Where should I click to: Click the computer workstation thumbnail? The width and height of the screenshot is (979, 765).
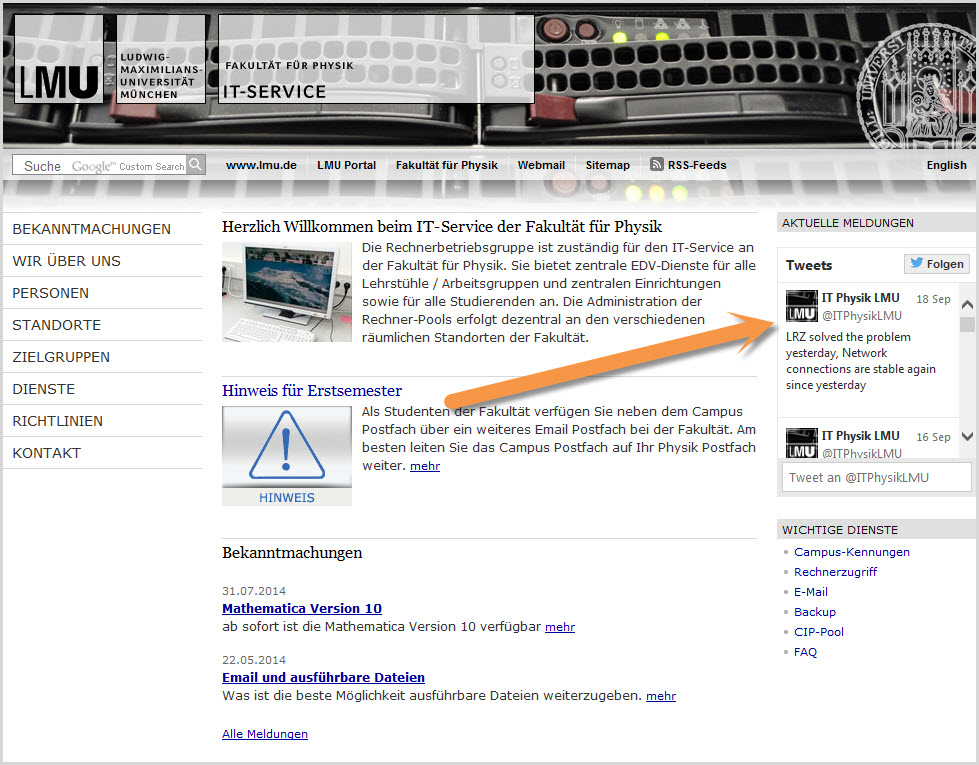(287, 292)
